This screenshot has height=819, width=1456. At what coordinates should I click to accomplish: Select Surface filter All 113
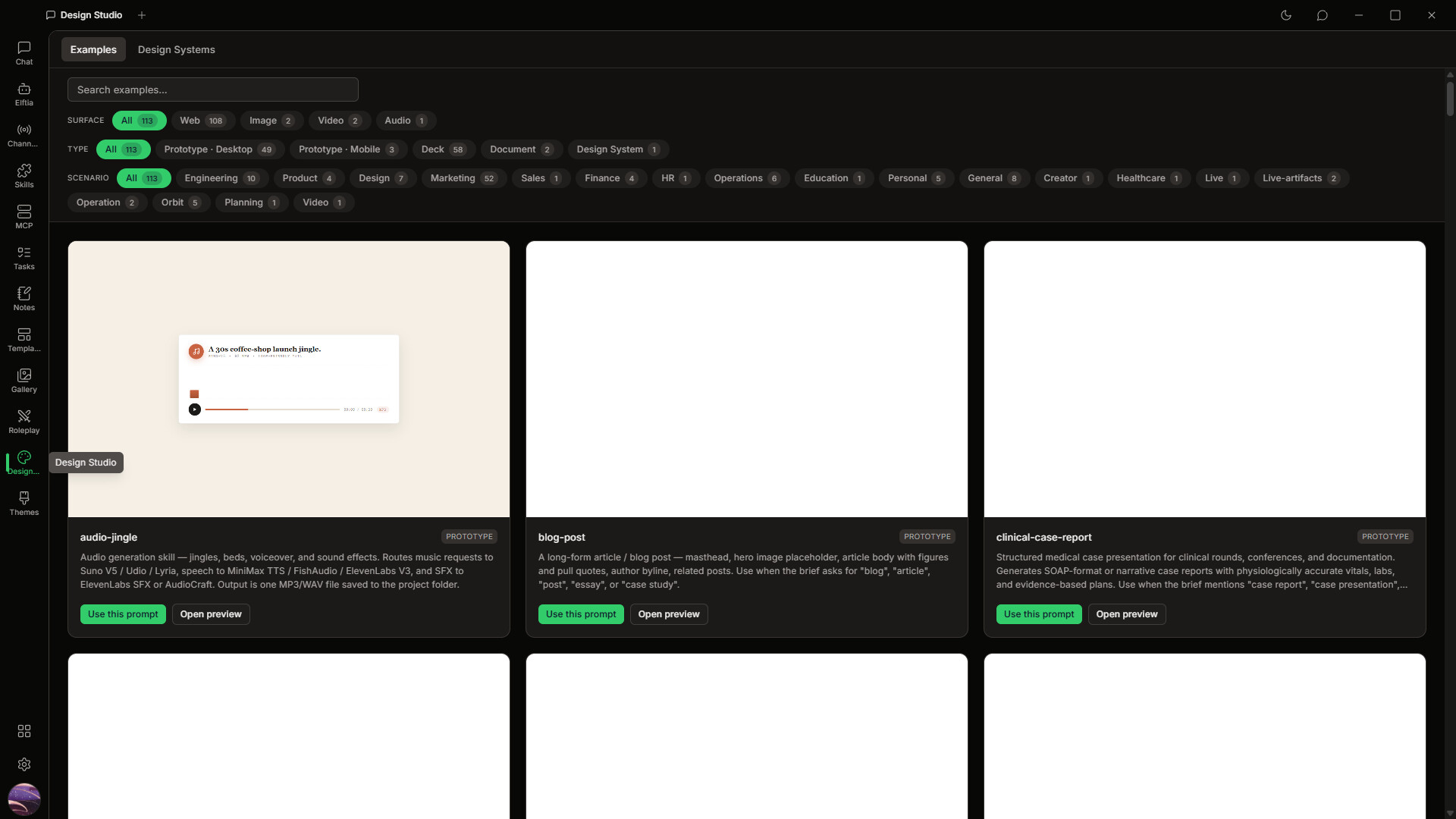click(x=139, y=121)
